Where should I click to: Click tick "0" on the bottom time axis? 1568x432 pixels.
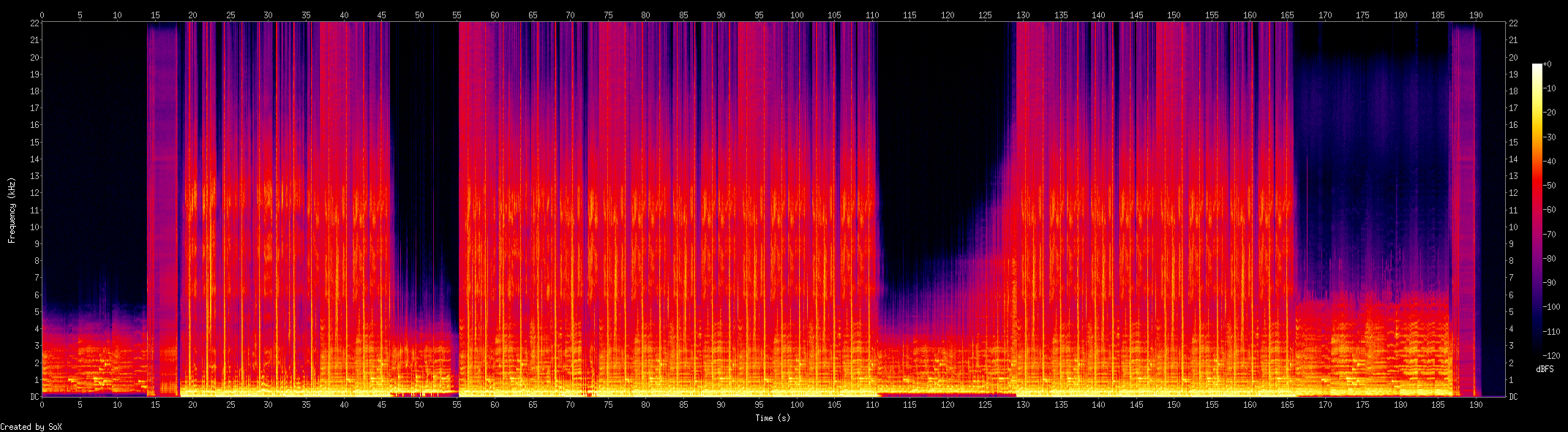point(42,405)
